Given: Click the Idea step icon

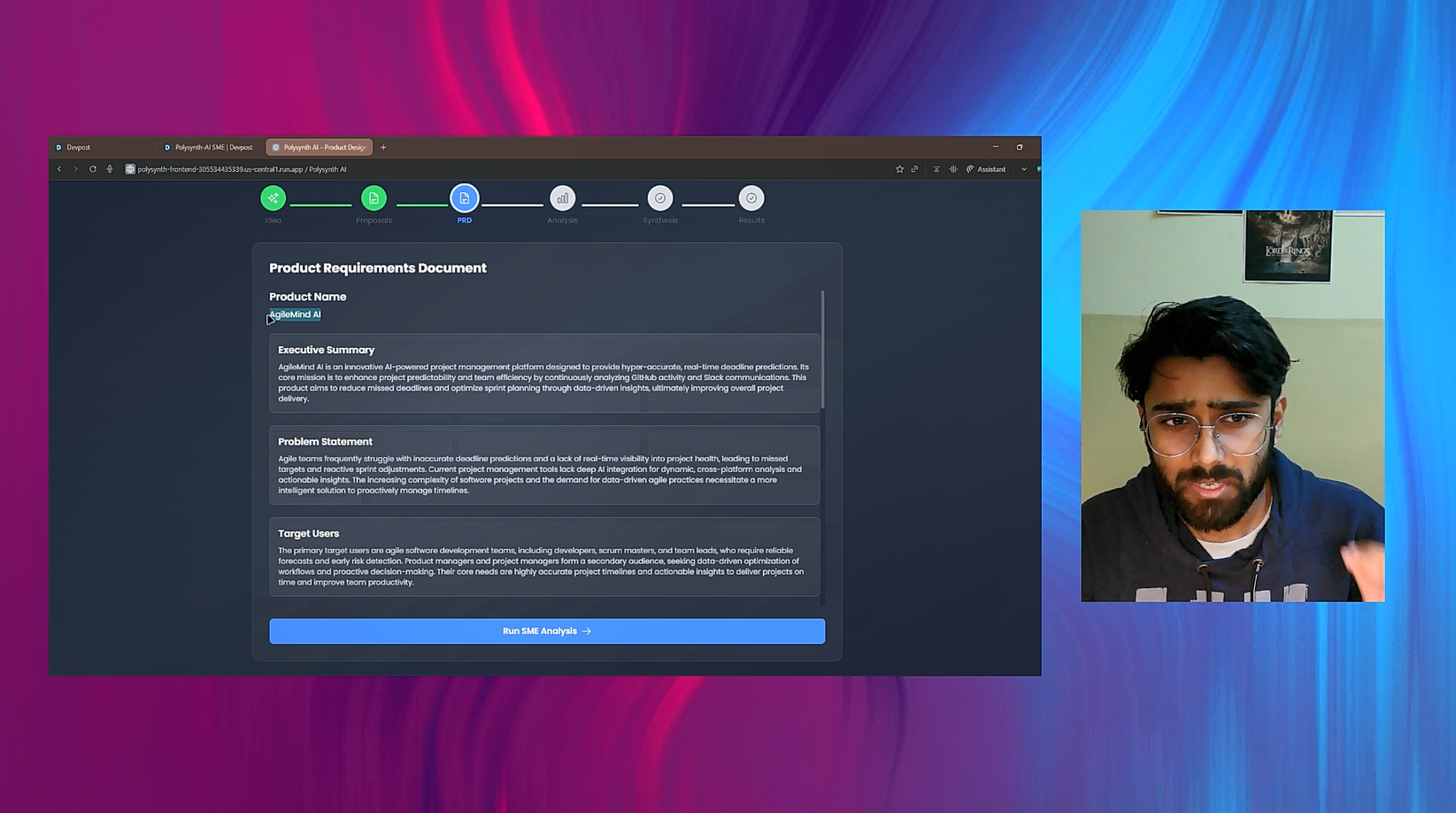Looking at the screenshot, I should pyautogui.click(x=273, y=198).
